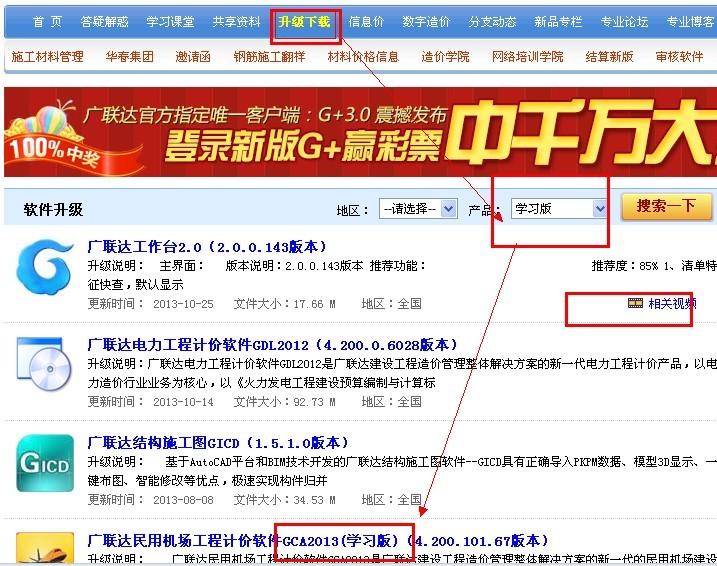Click the 邀请函 link
Viewport: 717px width, 566px height.
tap(193, 57)
